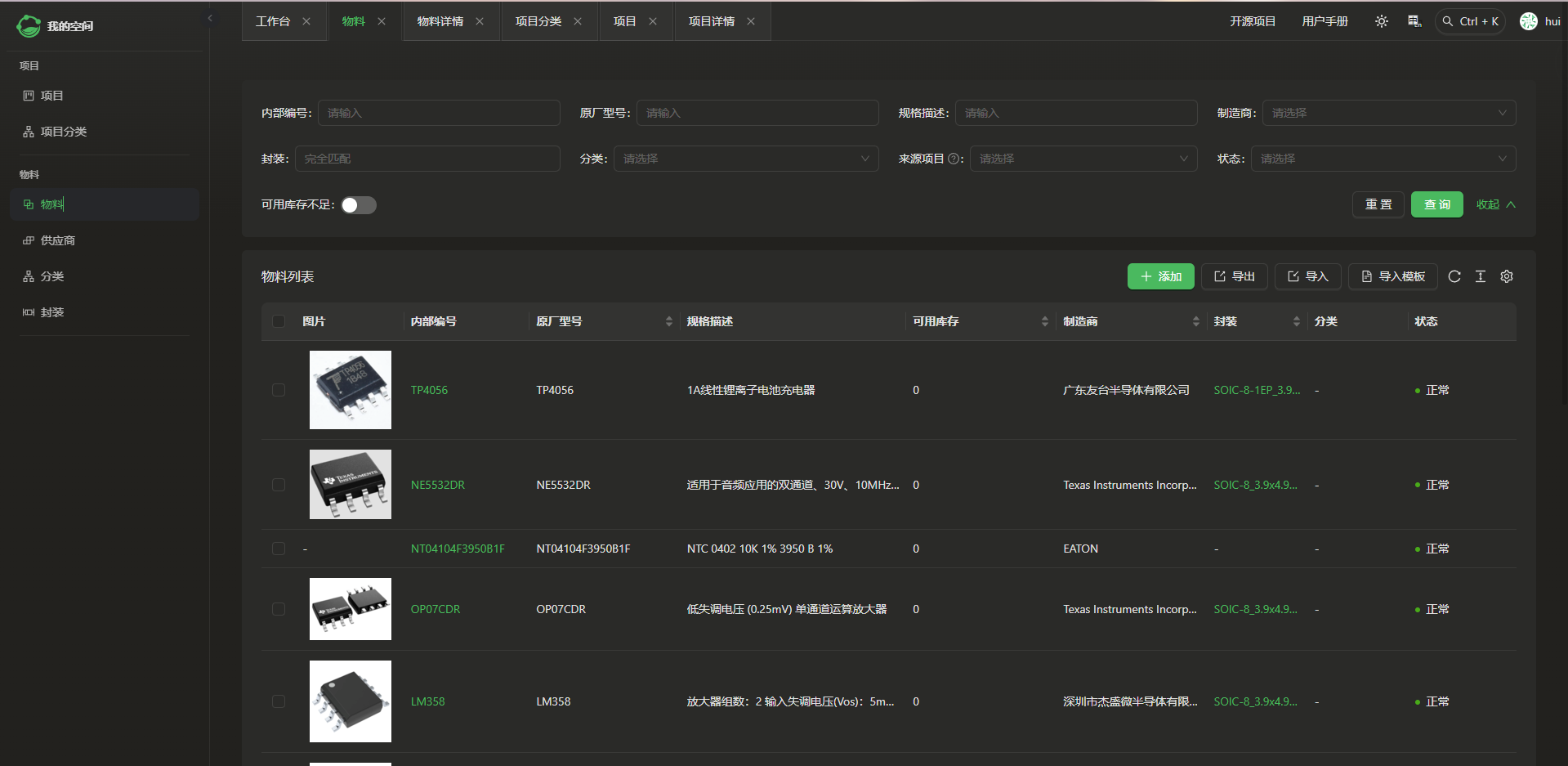The image size is (1568, 766).
Task: Click the OP07CDR chip thumbnail image
Action: 351,609
